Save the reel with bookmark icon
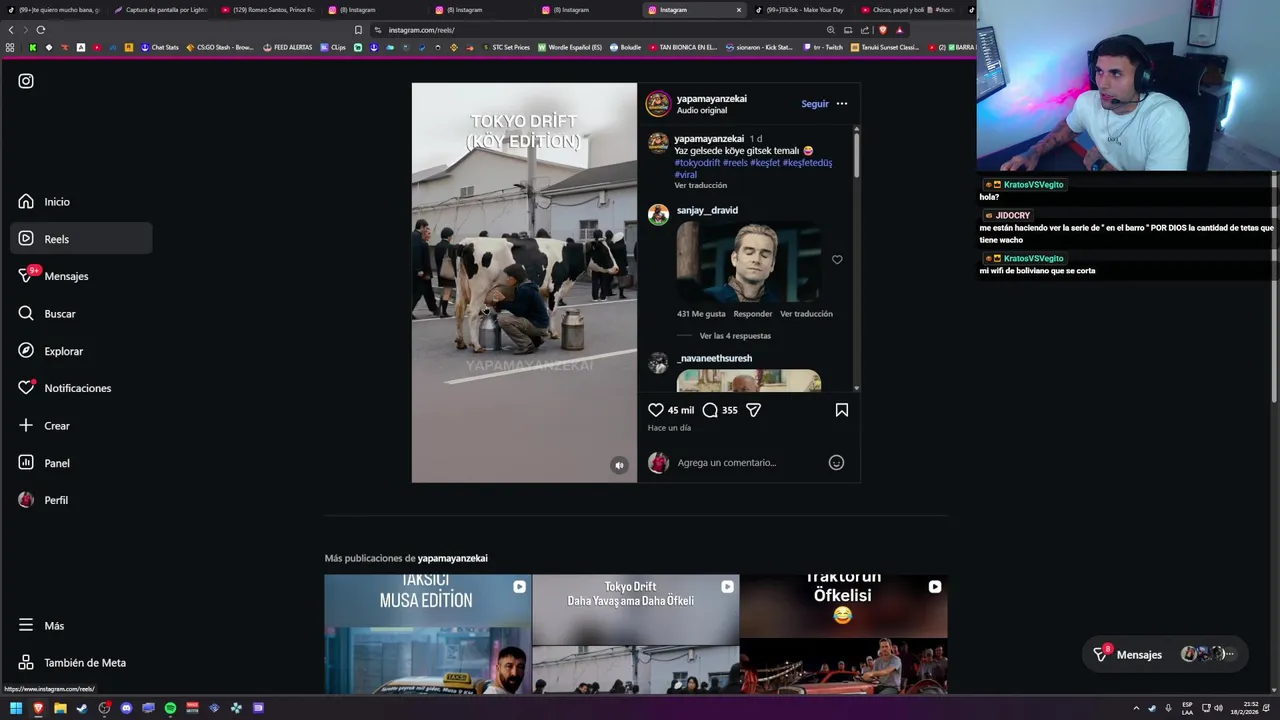The image size is (1280, 720). pos(842,410)
